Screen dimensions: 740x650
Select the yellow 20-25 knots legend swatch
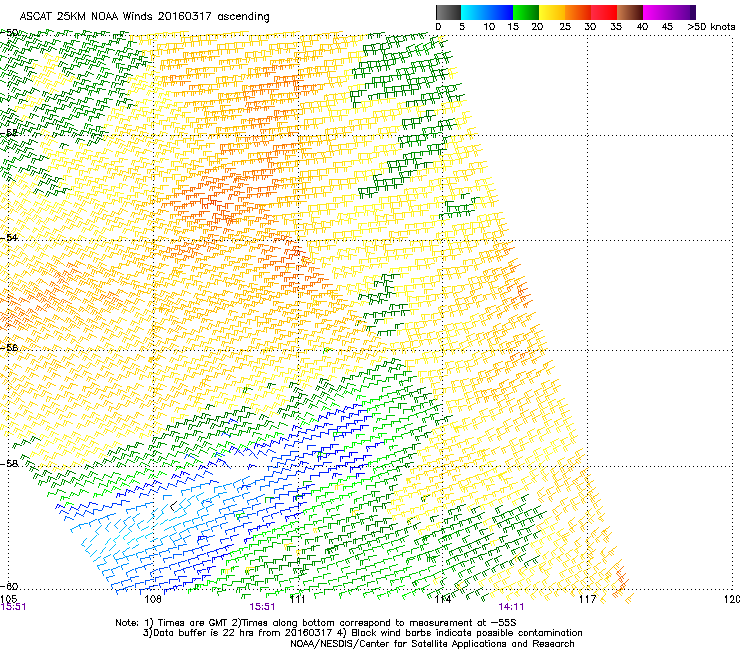point(552,12)
